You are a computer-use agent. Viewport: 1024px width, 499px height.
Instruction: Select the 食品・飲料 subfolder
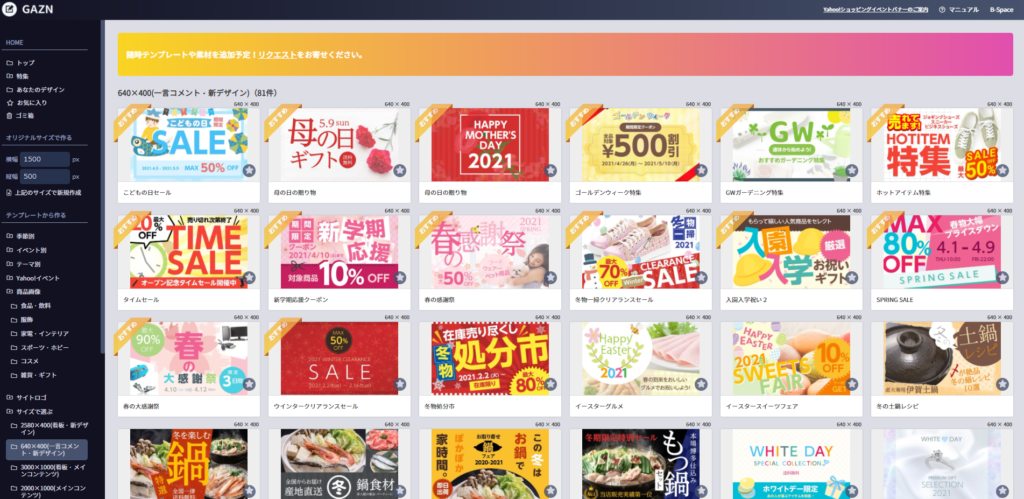(35, 306)
